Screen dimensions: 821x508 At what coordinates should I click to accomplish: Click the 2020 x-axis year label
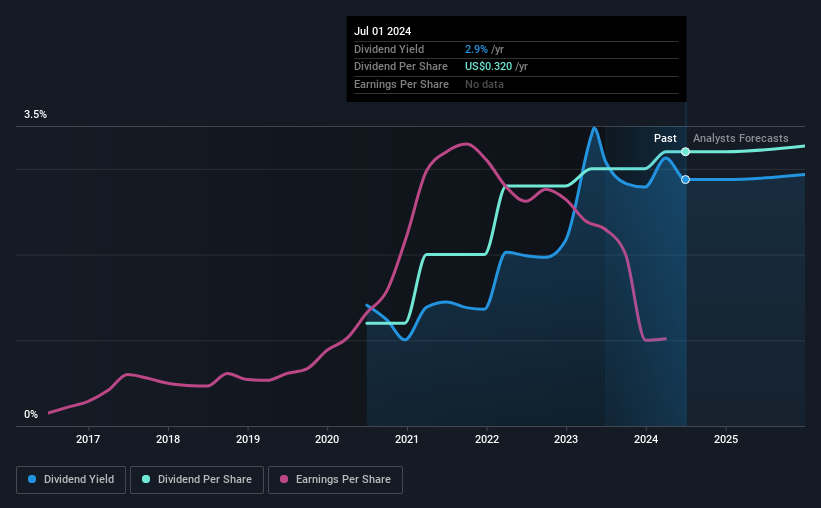coord(327,439)
